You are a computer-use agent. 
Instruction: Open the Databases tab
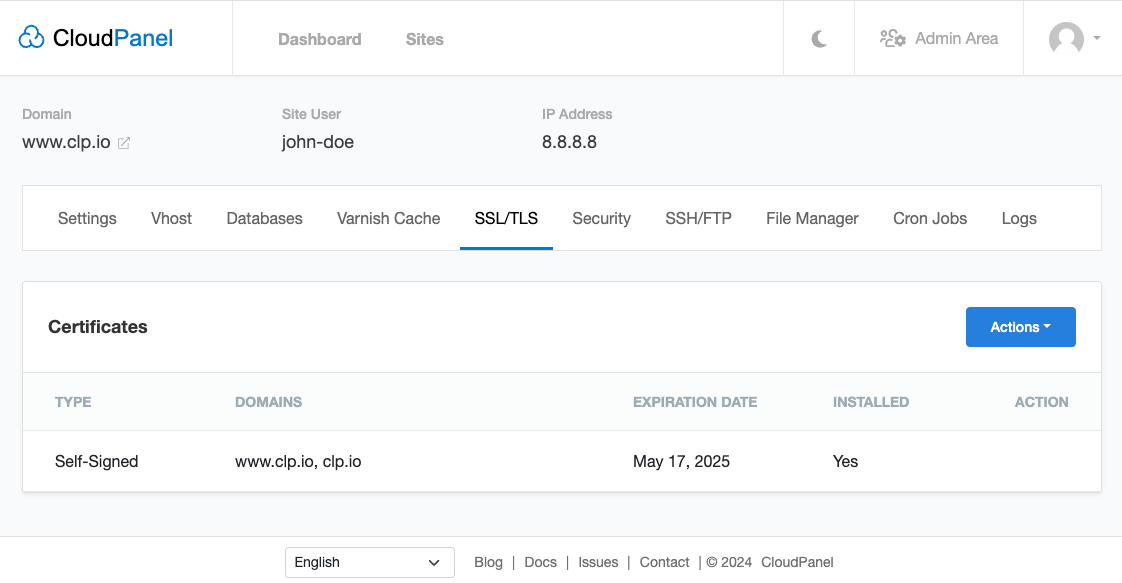(x=264, y=218)
